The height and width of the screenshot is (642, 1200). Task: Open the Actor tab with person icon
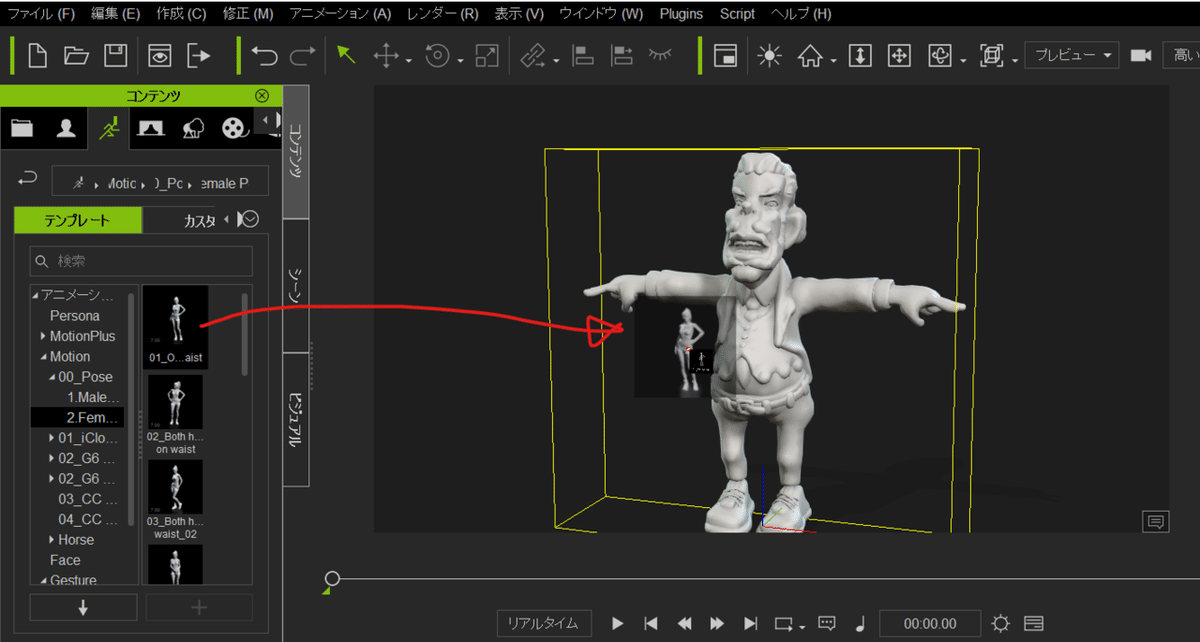(x=66, y=128)
